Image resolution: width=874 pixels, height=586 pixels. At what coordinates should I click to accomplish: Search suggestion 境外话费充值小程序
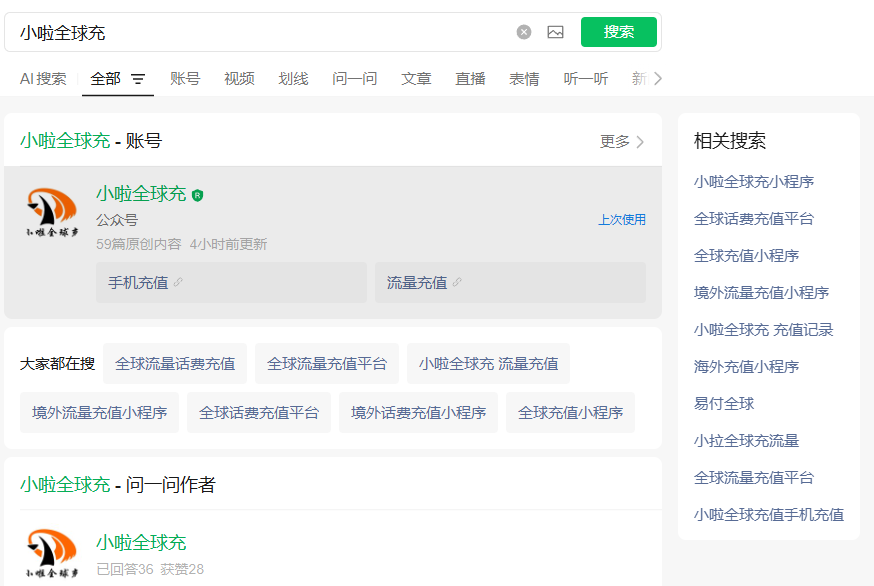[x=418, y=413]
